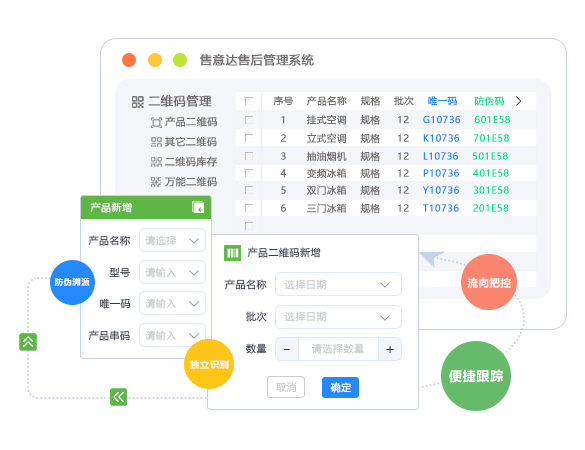Click the green 便捷跟踪 circle
This screenshot has height=450, width=585.
click(476, 376)
